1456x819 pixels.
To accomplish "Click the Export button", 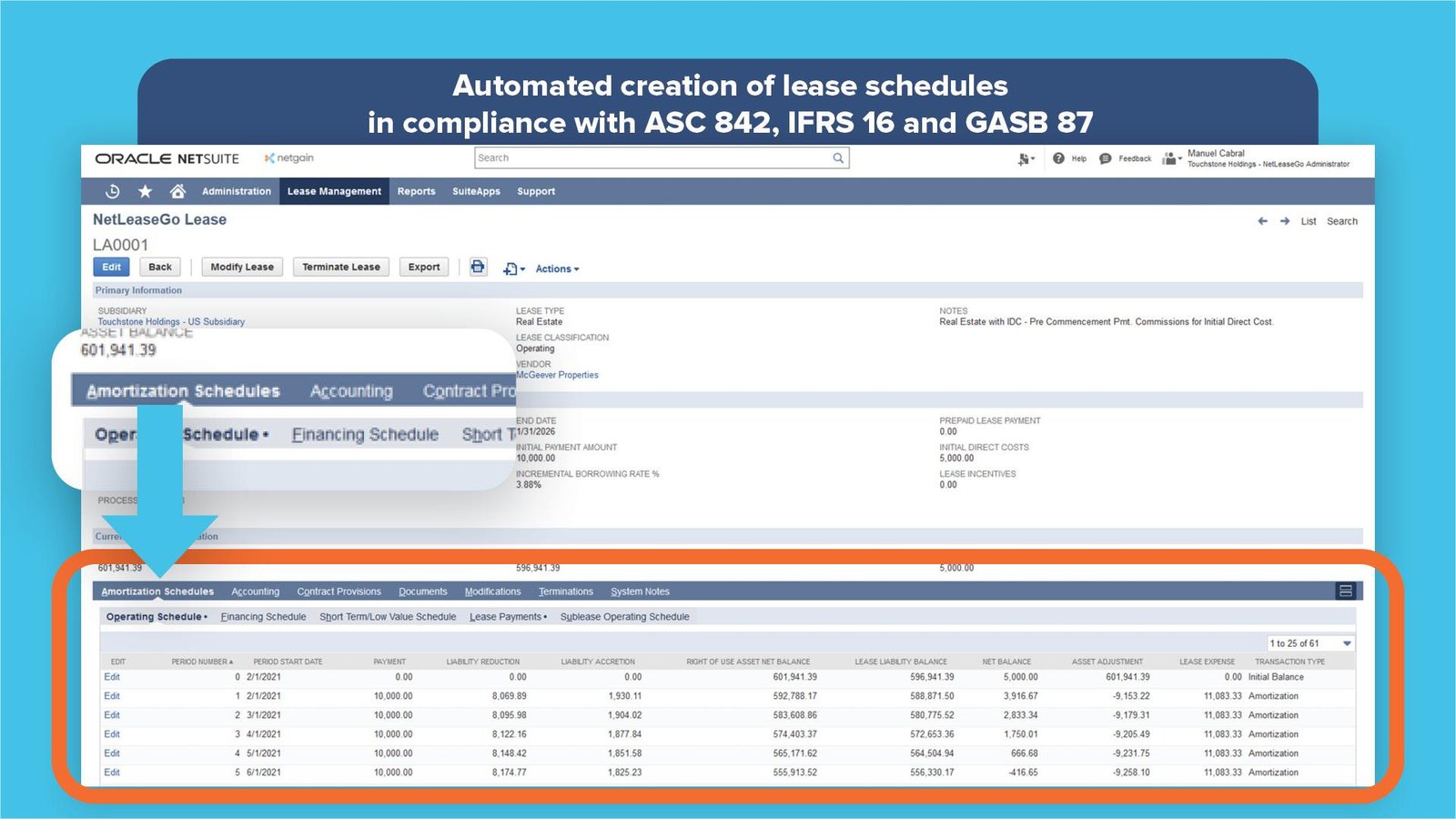I will coord(424,267).
